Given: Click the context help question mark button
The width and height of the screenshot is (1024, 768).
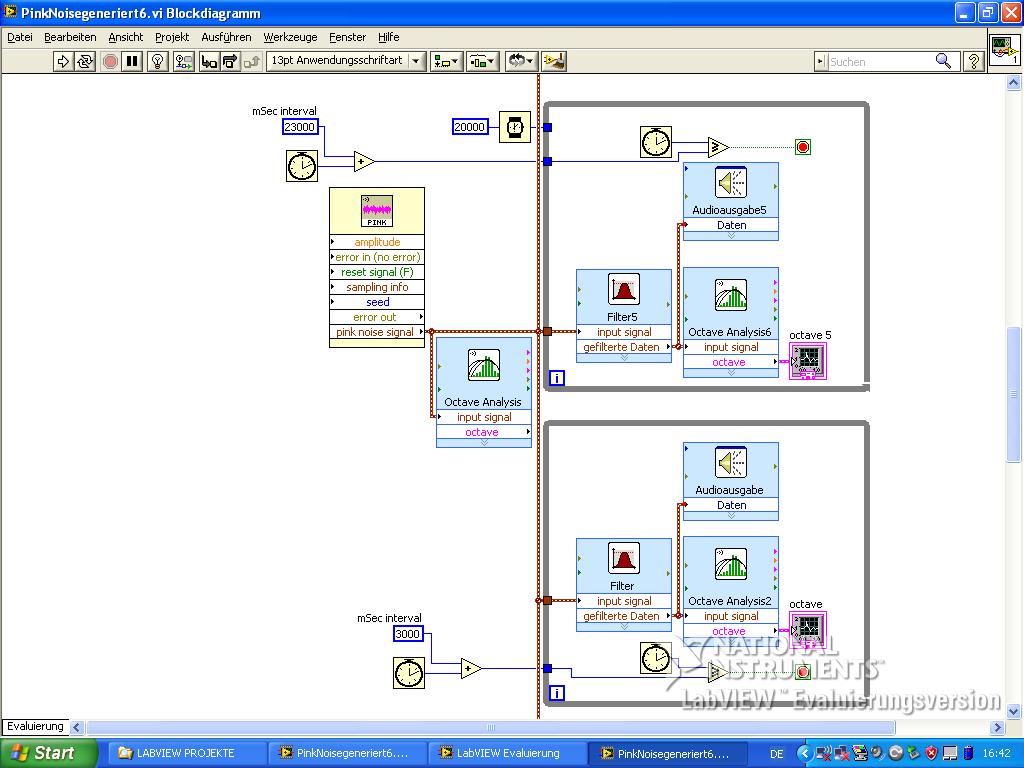Looking at the screenshot, I should 973,61.
